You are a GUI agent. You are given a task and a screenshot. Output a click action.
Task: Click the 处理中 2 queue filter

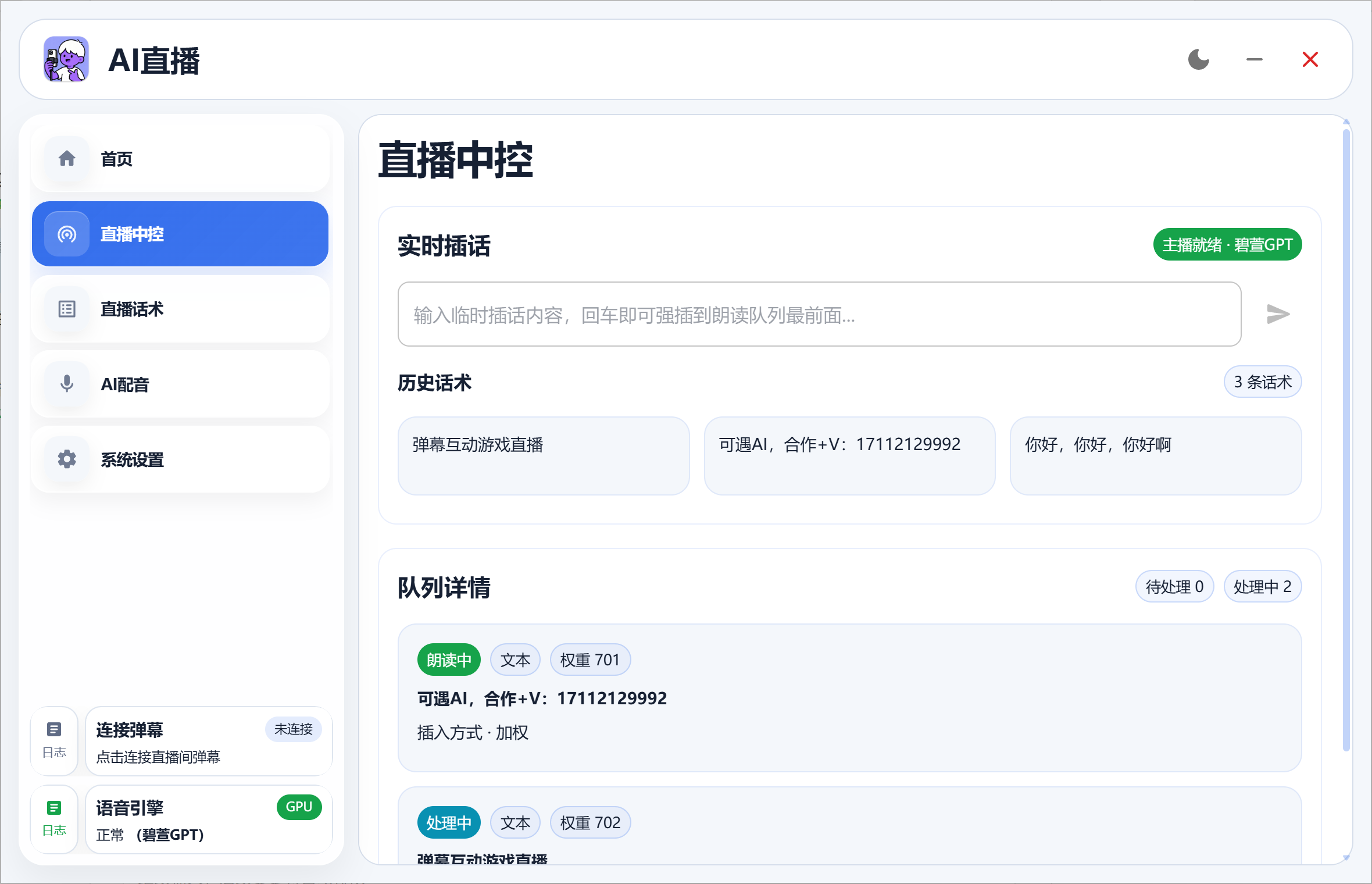coord(1262,586)
